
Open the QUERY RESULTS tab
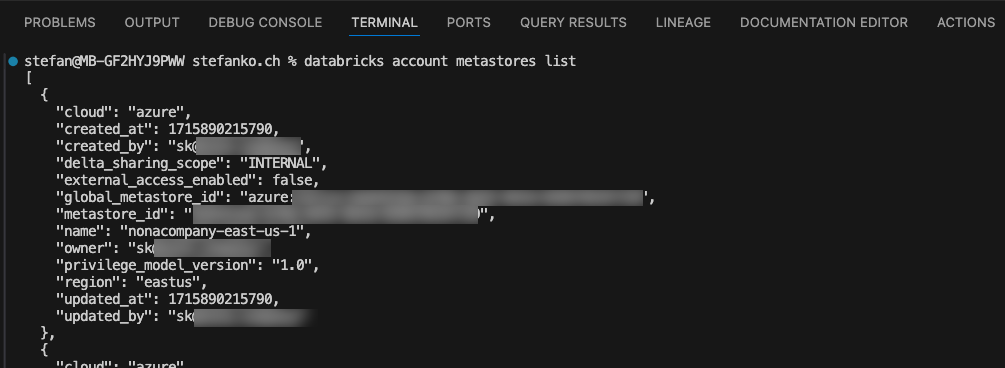pos(573,22)
